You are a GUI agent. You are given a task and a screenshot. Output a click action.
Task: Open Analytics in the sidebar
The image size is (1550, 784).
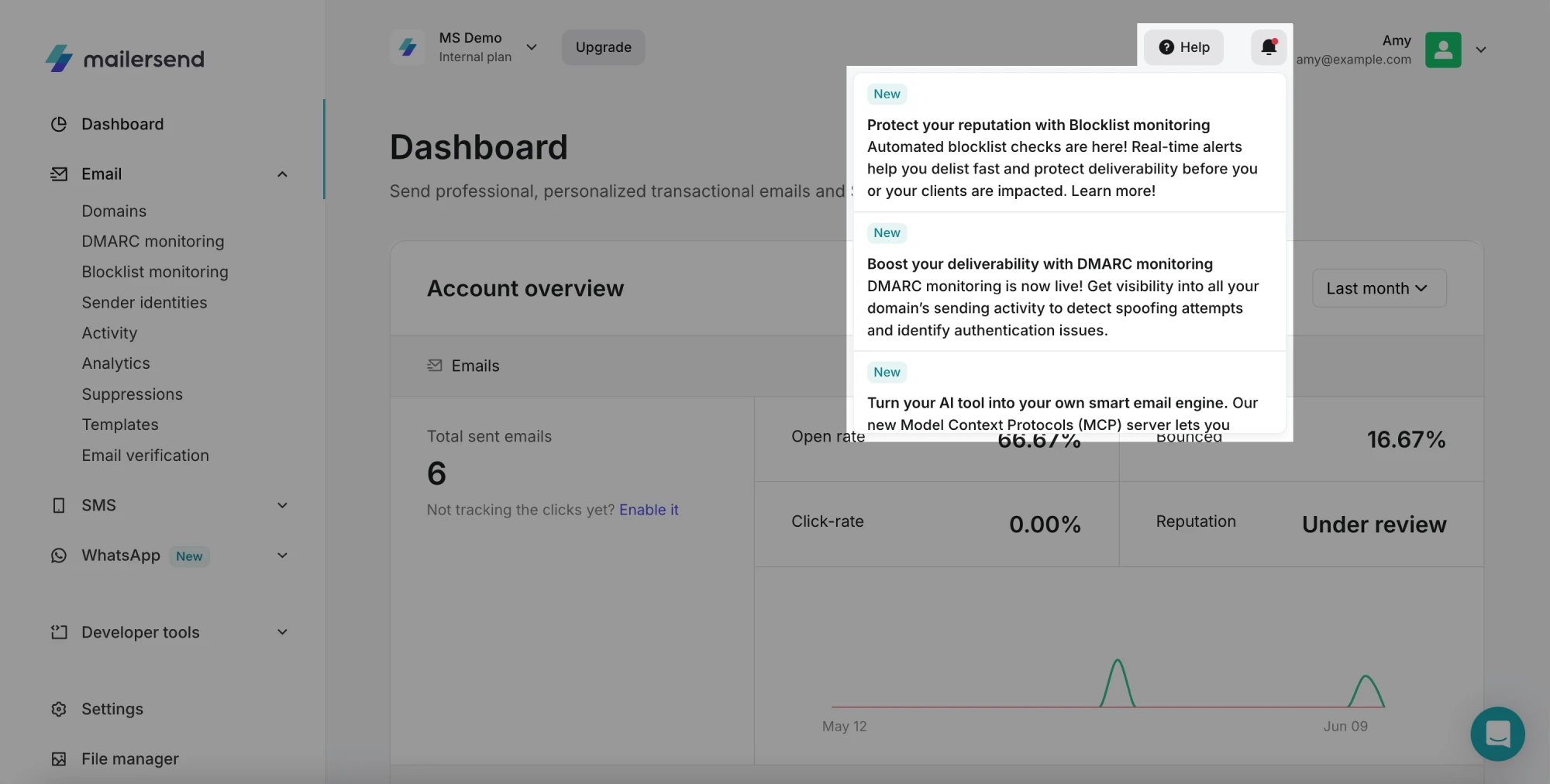(115, 363)
